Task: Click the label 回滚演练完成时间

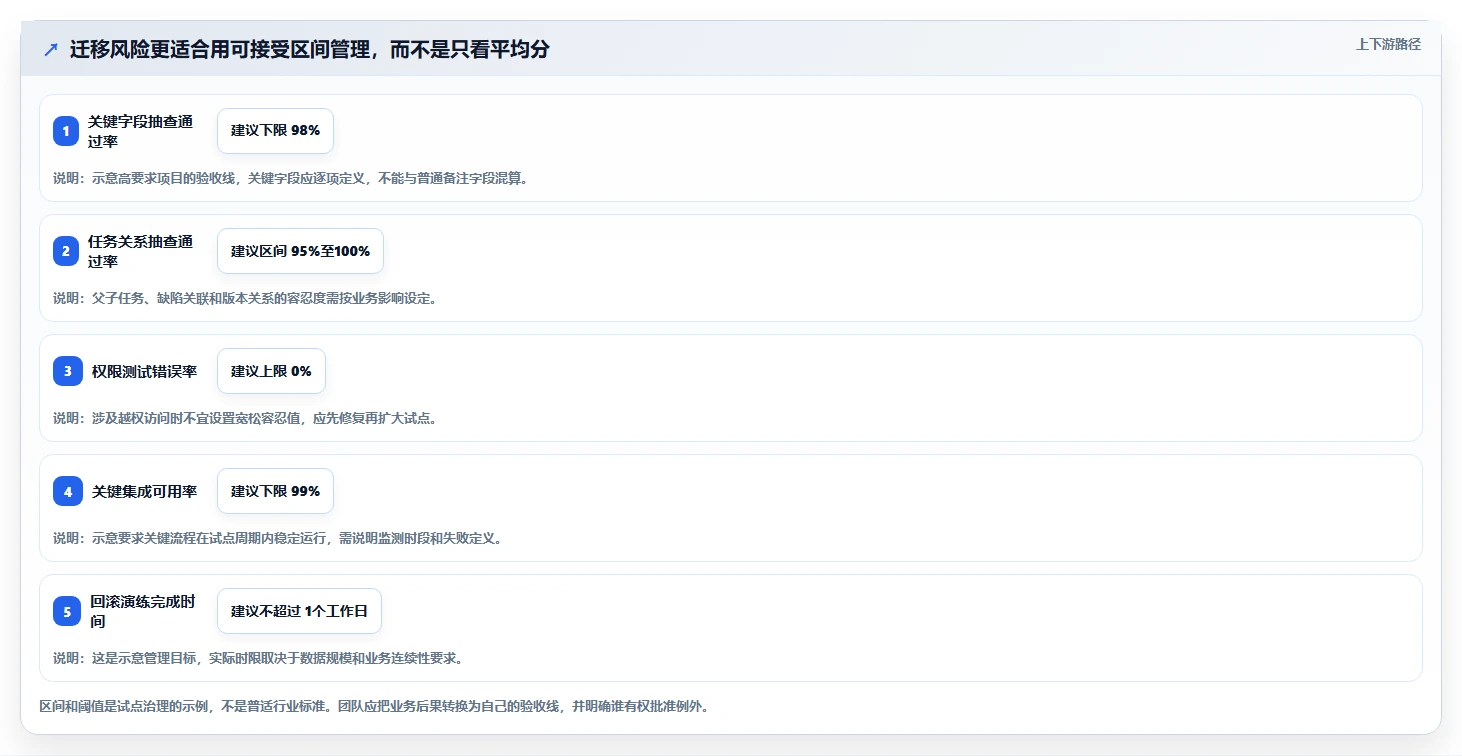Action: [142, 611]
